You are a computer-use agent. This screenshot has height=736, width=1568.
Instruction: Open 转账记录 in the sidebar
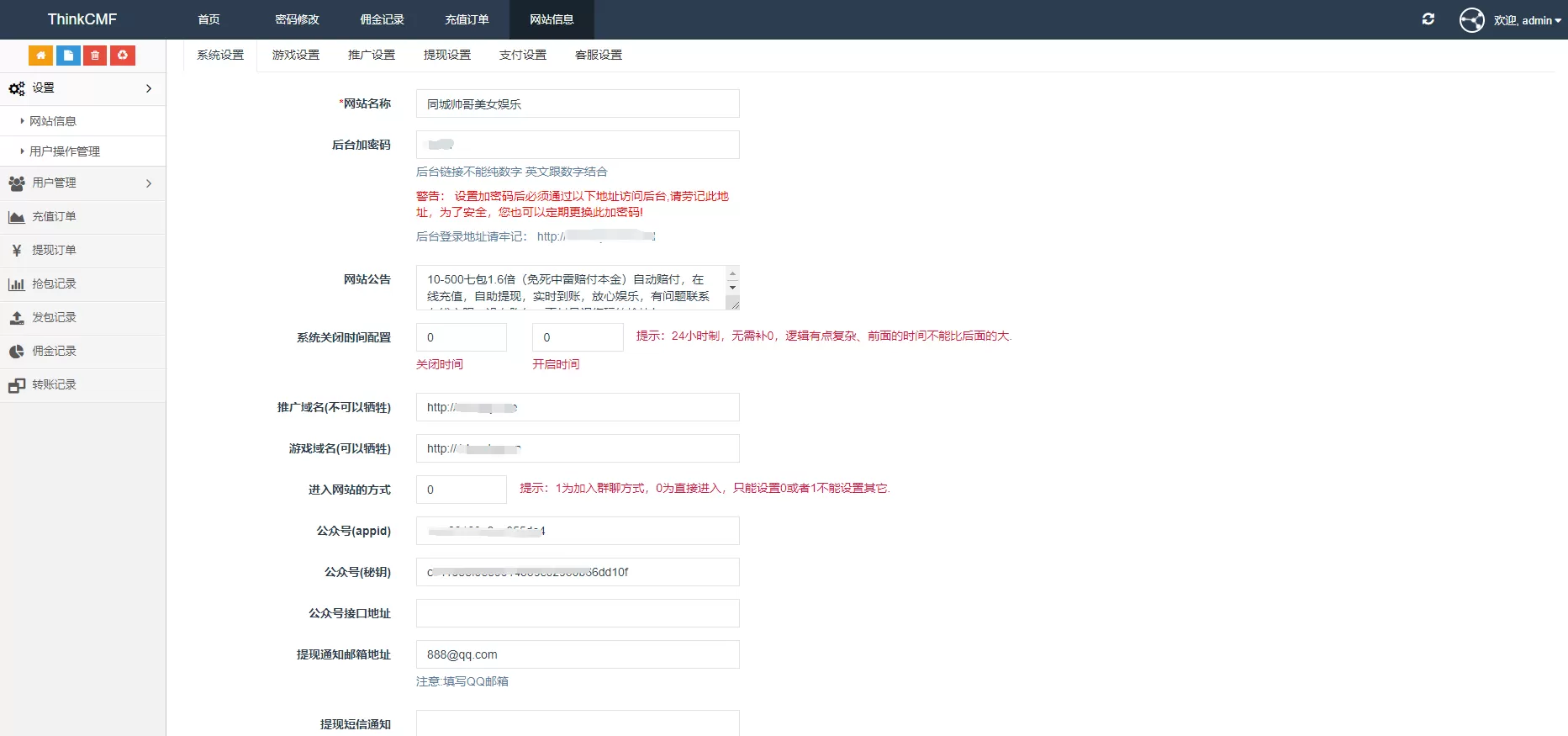54,385
